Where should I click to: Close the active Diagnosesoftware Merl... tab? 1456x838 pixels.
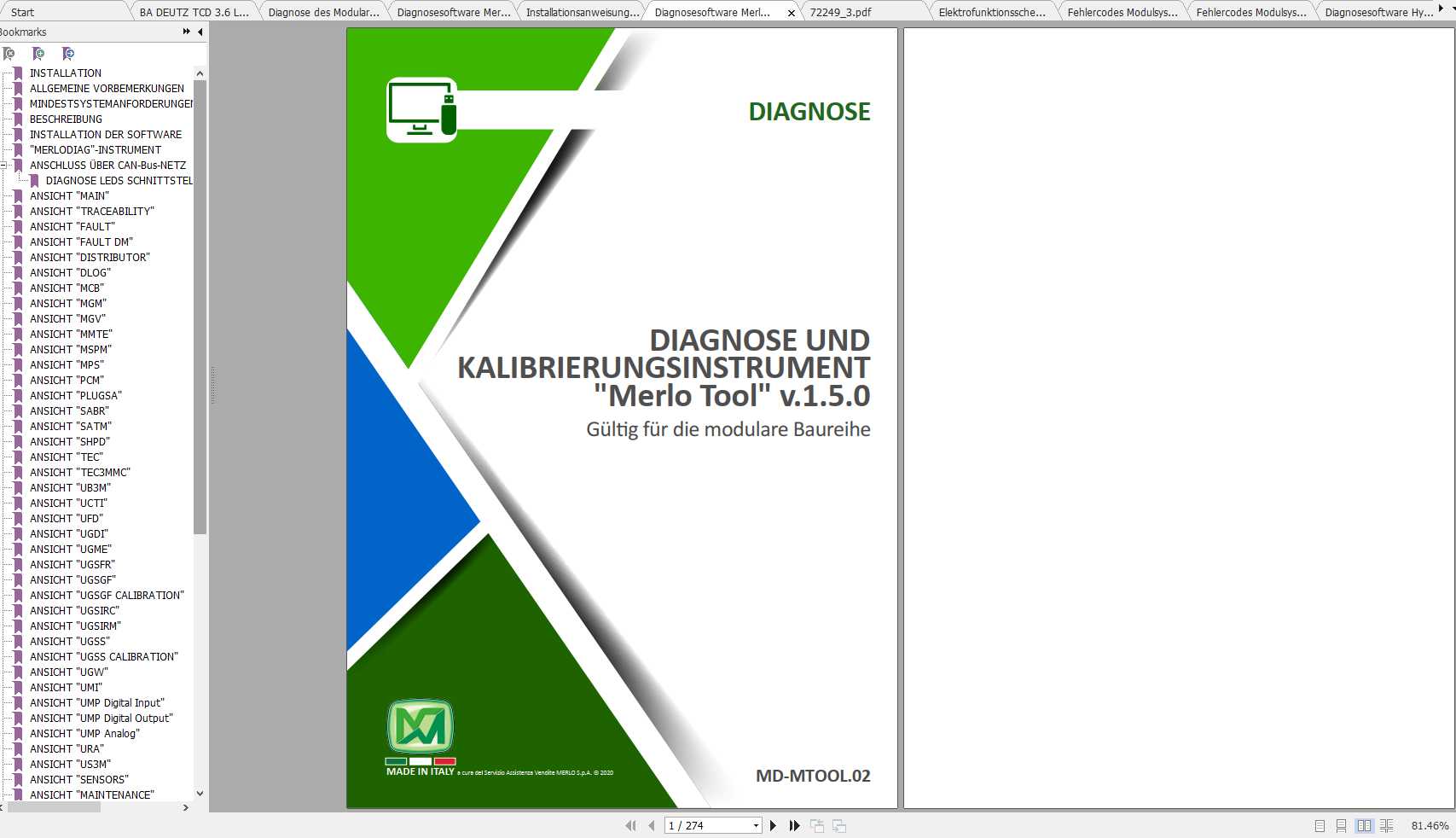click(x=792, y=13)
